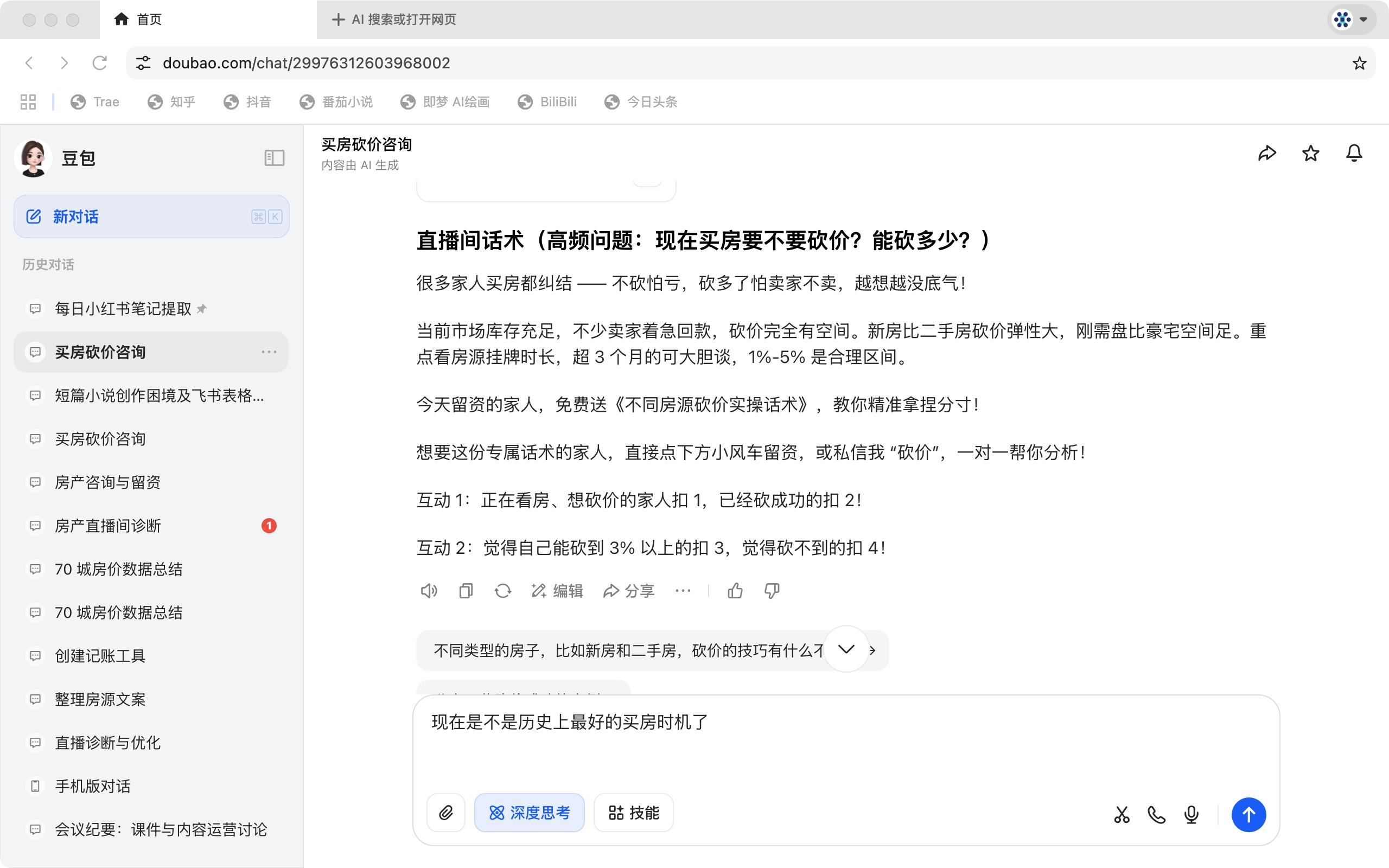The image size is (1389, 868).
Task: Open the 房产直播间诊断 chat with red badge
Action: pos(108,525)
